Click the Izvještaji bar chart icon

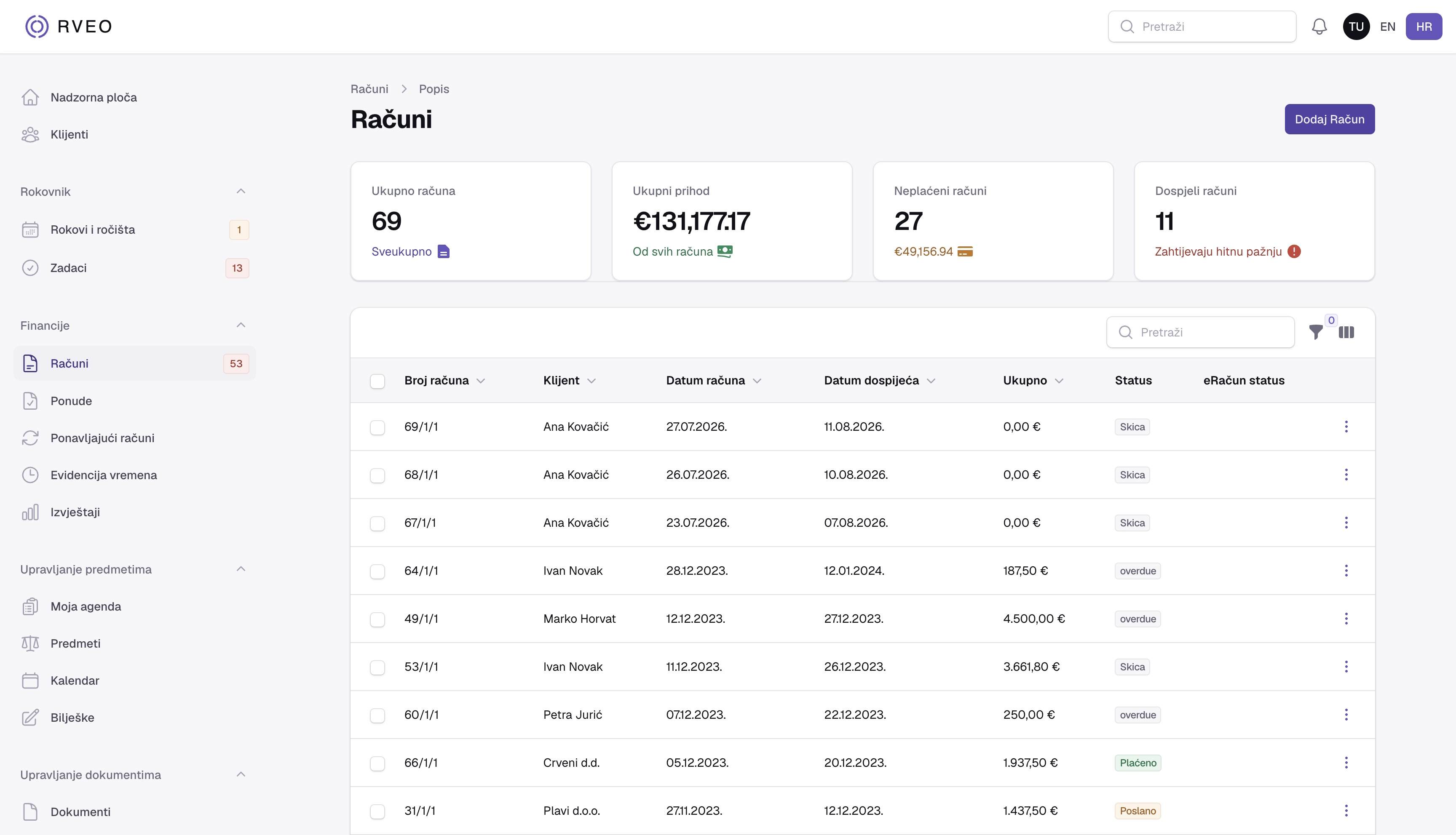[30, 512]
